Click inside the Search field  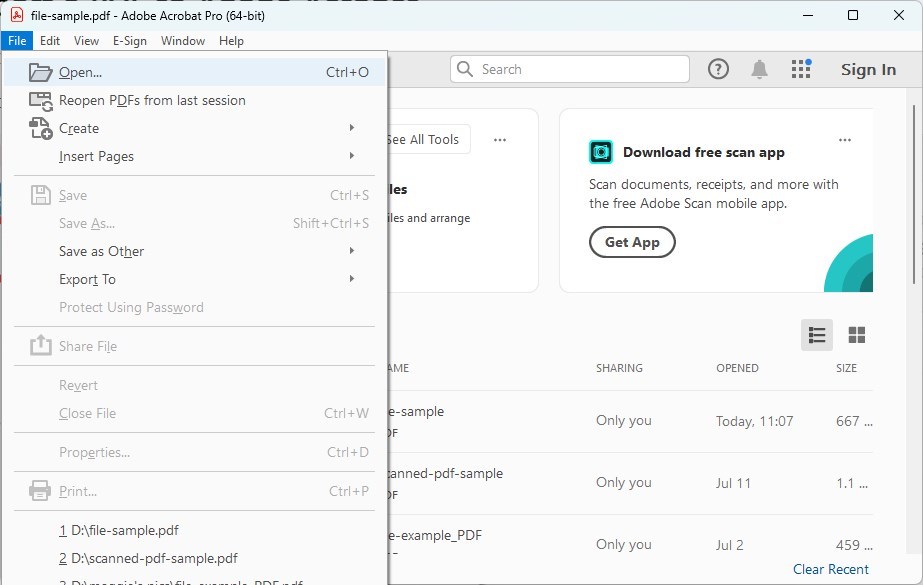click(x=570, y=69)
